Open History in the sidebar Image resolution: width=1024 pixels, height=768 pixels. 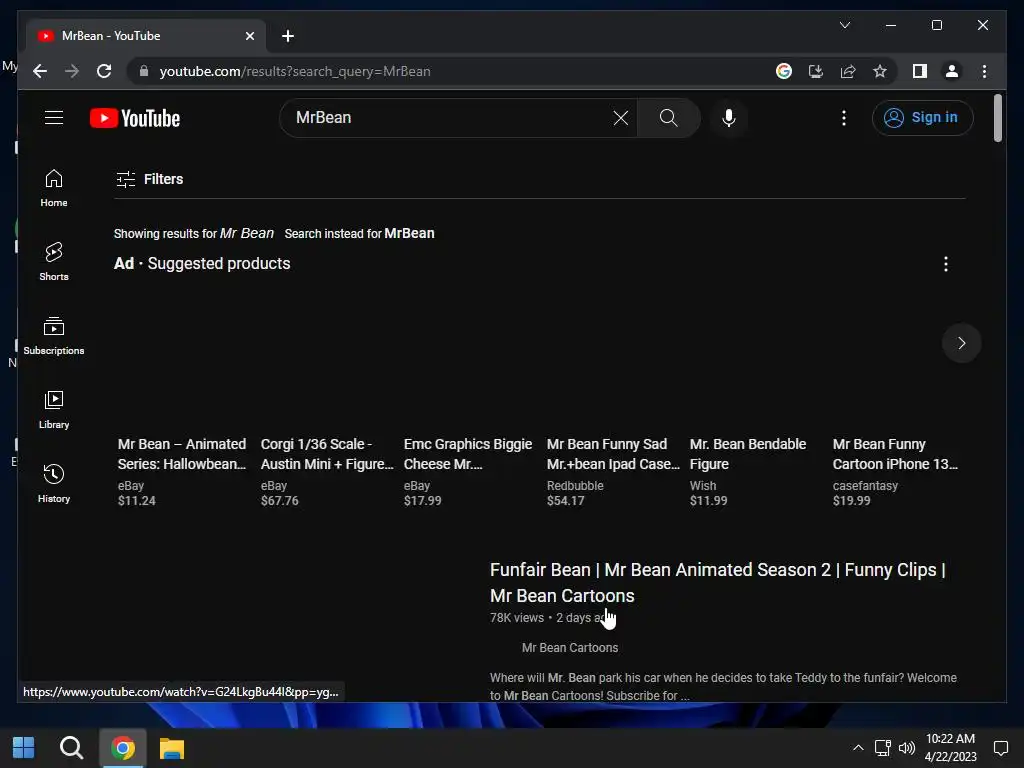click(54, 483)
